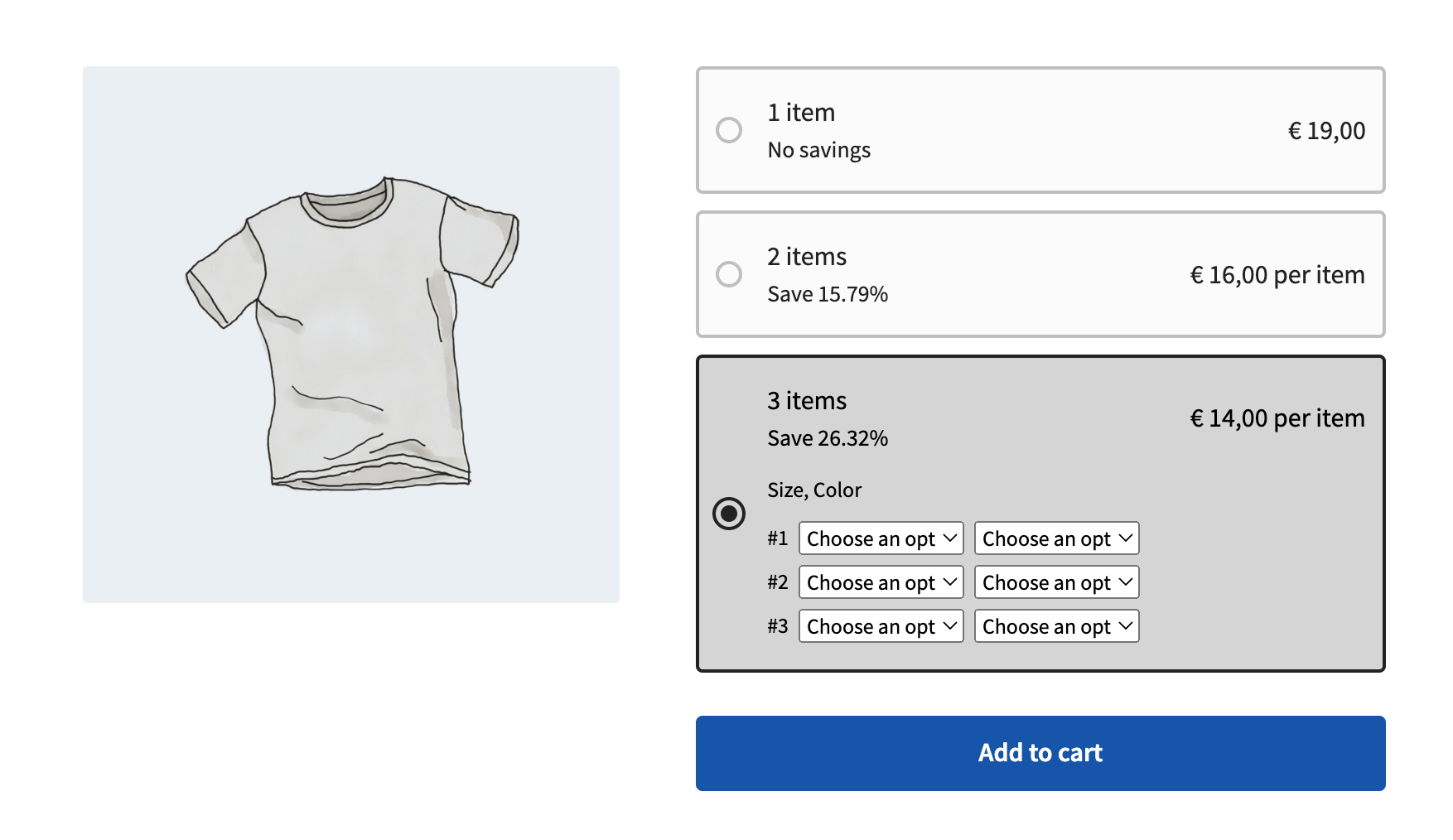Select the 2 items radio button
This screenshot has width=1453, height=840.
[729, 274]
